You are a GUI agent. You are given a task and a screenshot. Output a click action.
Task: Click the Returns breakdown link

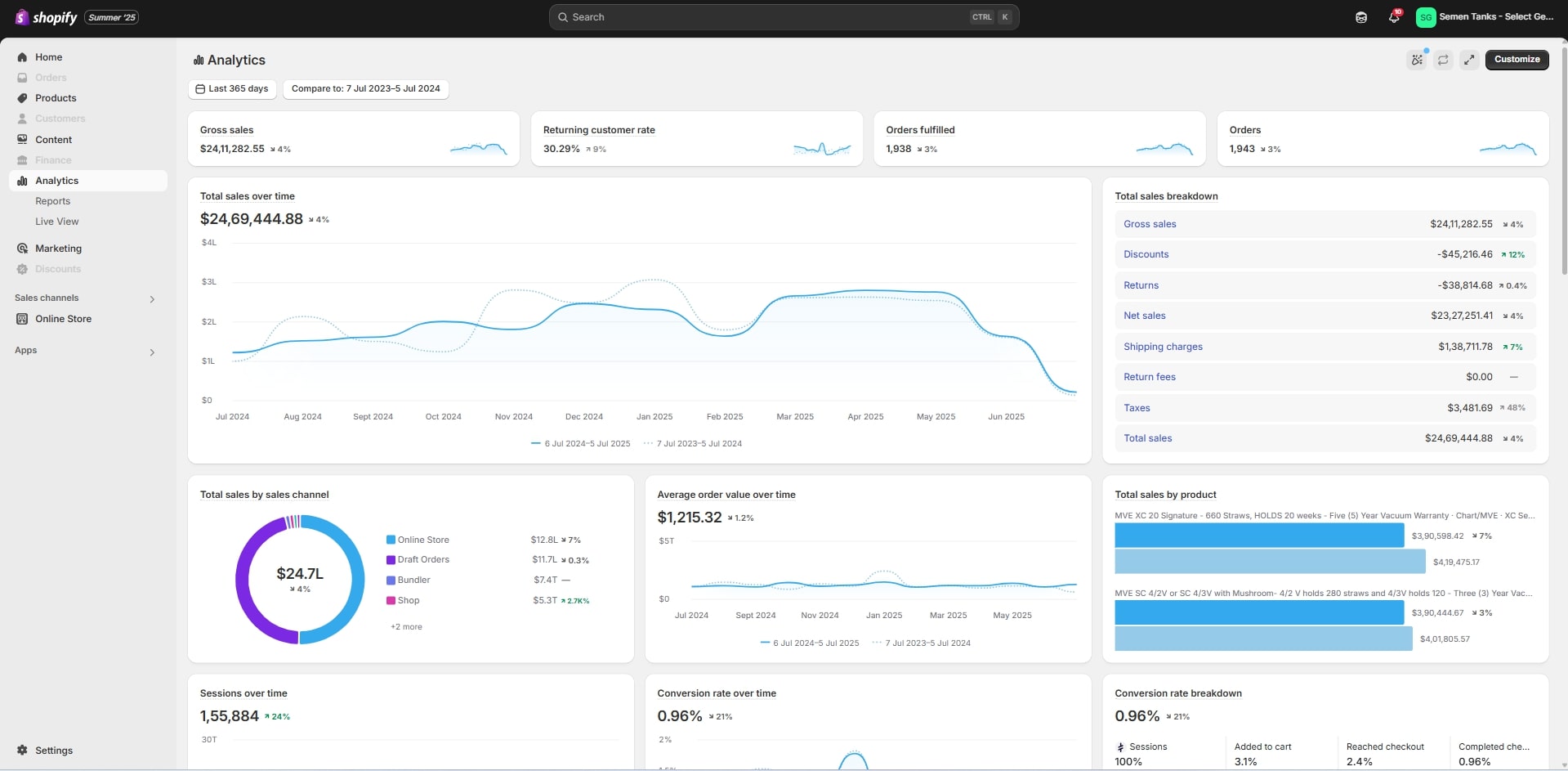coord(1141,285)
